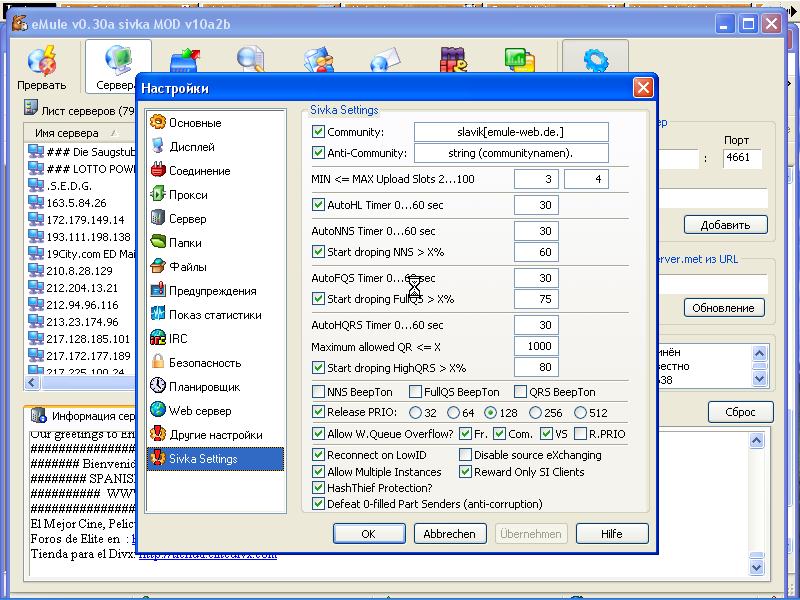Select server 163.5.84.26 in list
Screen dimensions: 800x600
point(77,203)
